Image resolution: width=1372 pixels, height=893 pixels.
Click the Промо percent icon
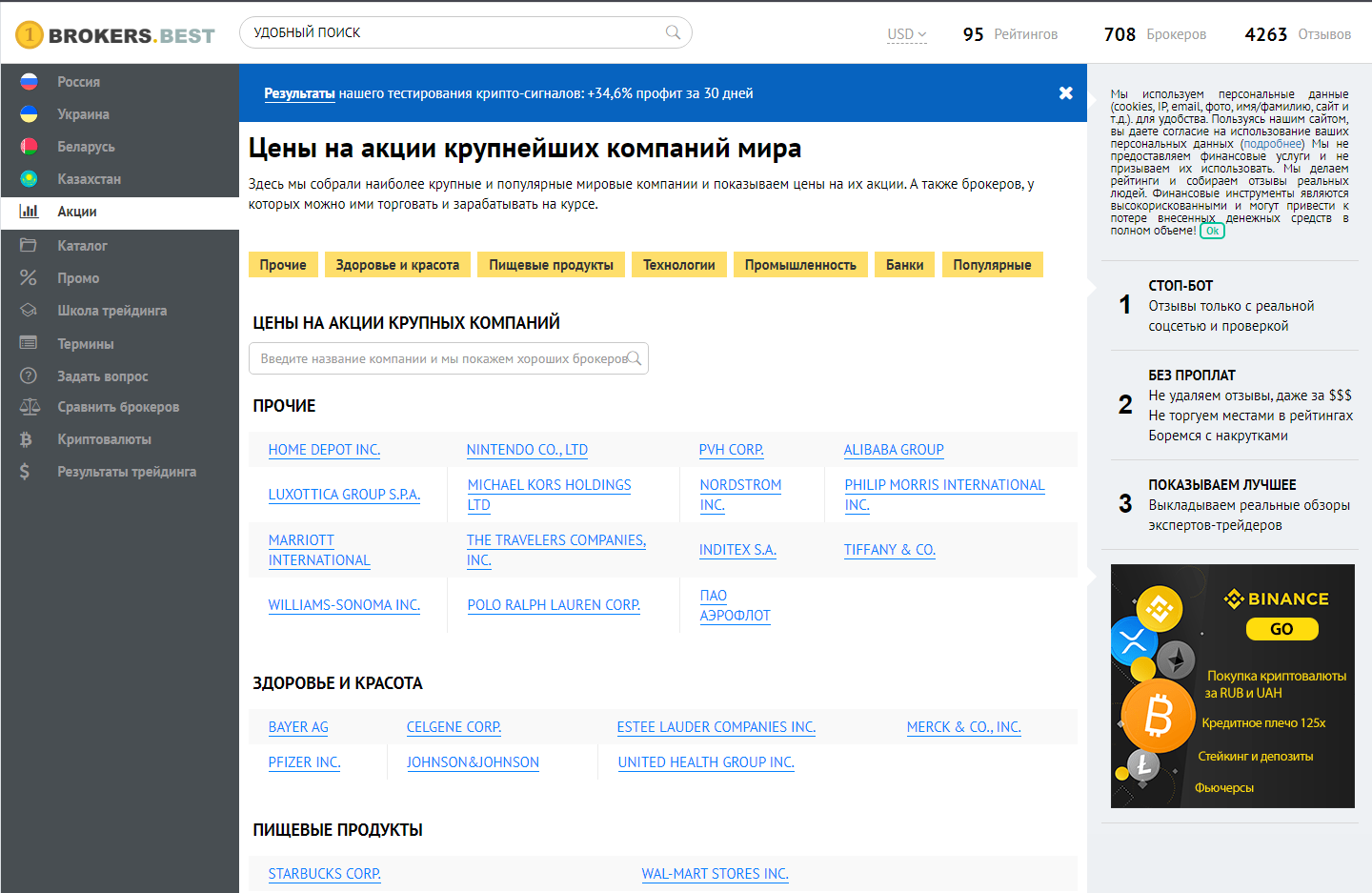pyautogui.click(x=29, y=278)
